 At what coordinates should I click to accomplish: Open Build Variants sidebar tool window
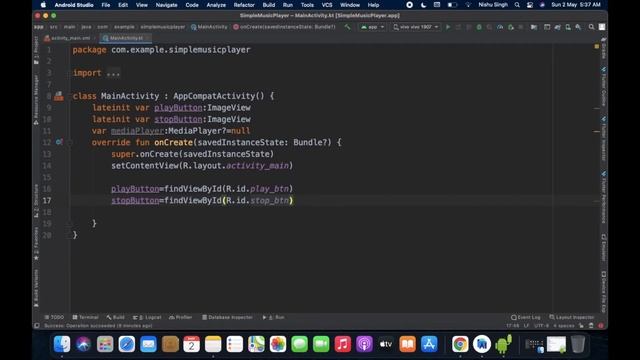[x=36, y=288]
